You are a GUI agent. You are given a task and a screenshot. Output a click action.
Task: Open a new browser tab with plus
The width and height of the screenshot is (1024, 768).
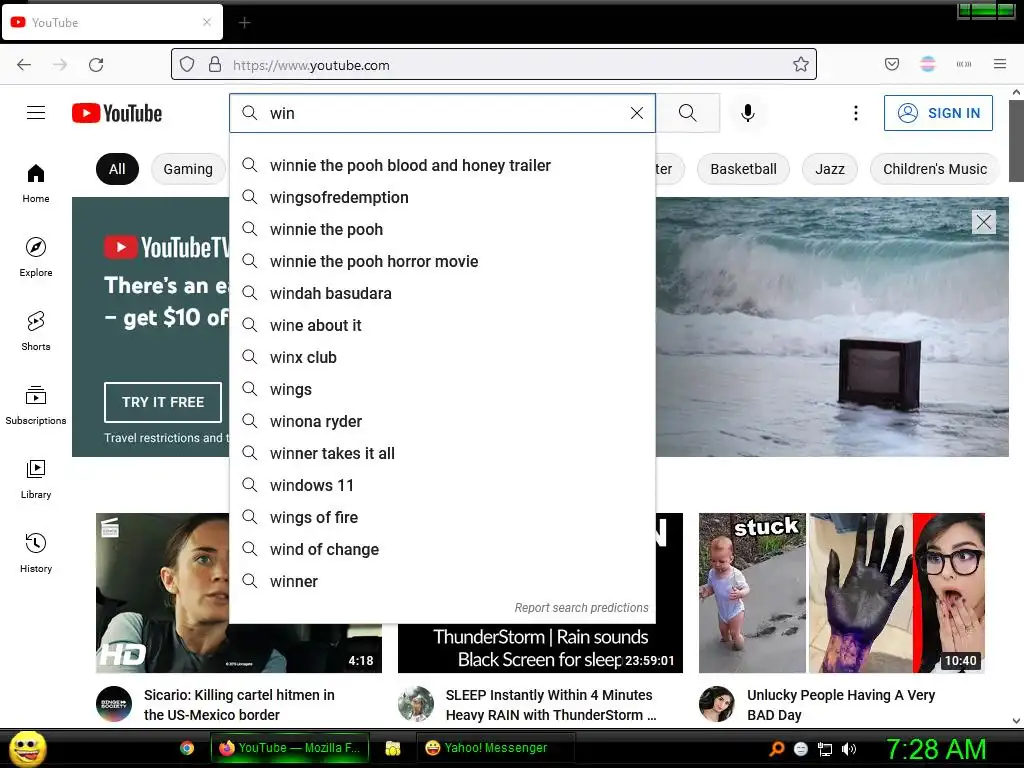pyautogui.click(x=244, y=23)
